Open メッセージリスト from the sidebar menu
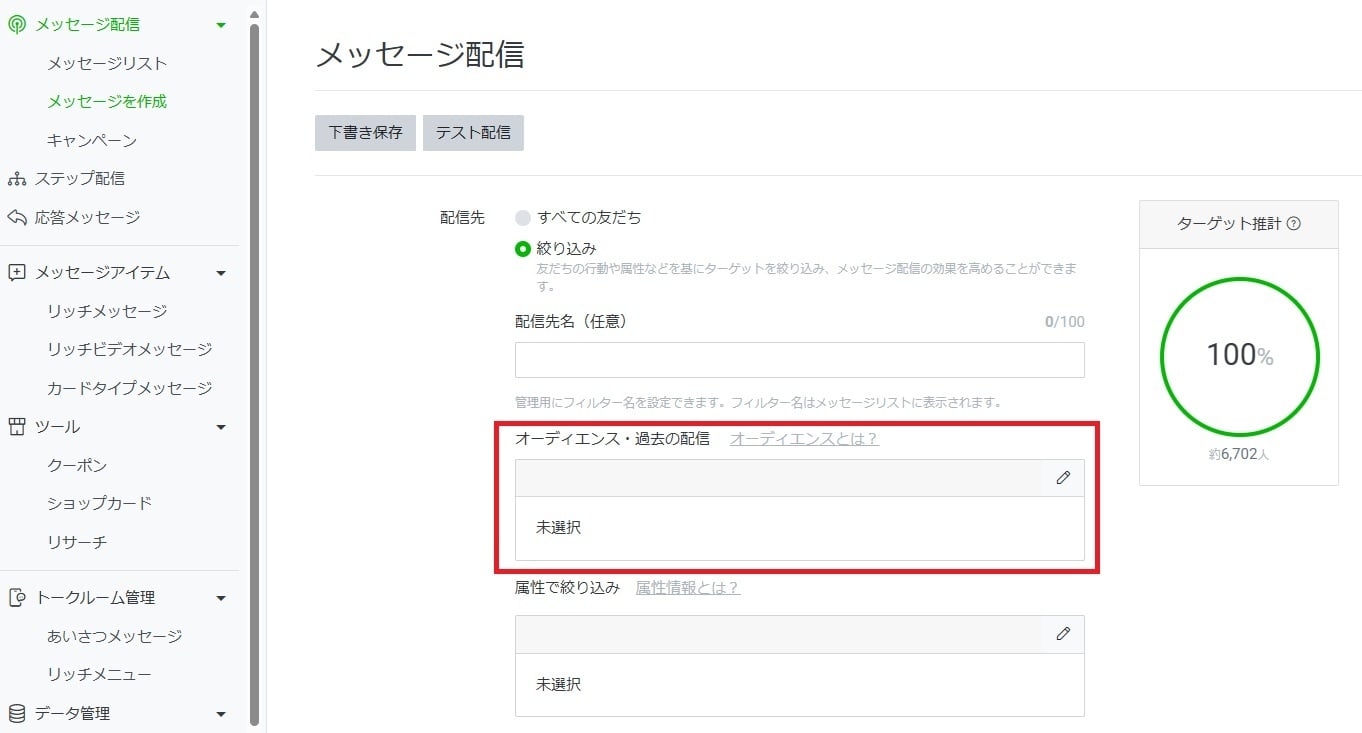This screenshot has height=733, width=1362. (x=105, y=62)
